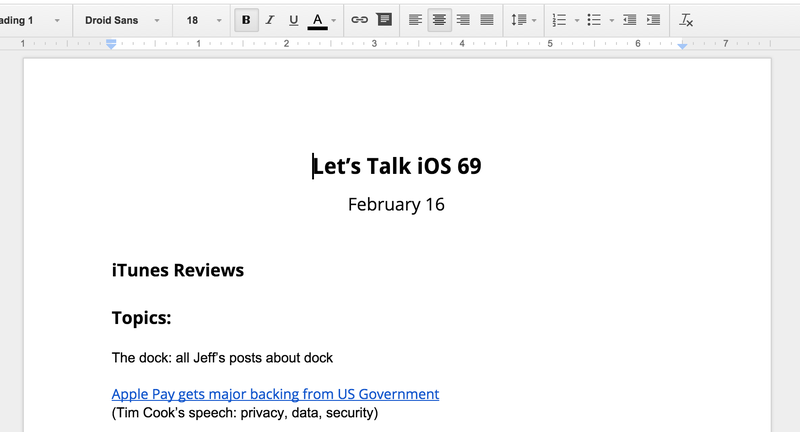
Task: Click the Topics: heading
Action: tap(141, 318)
